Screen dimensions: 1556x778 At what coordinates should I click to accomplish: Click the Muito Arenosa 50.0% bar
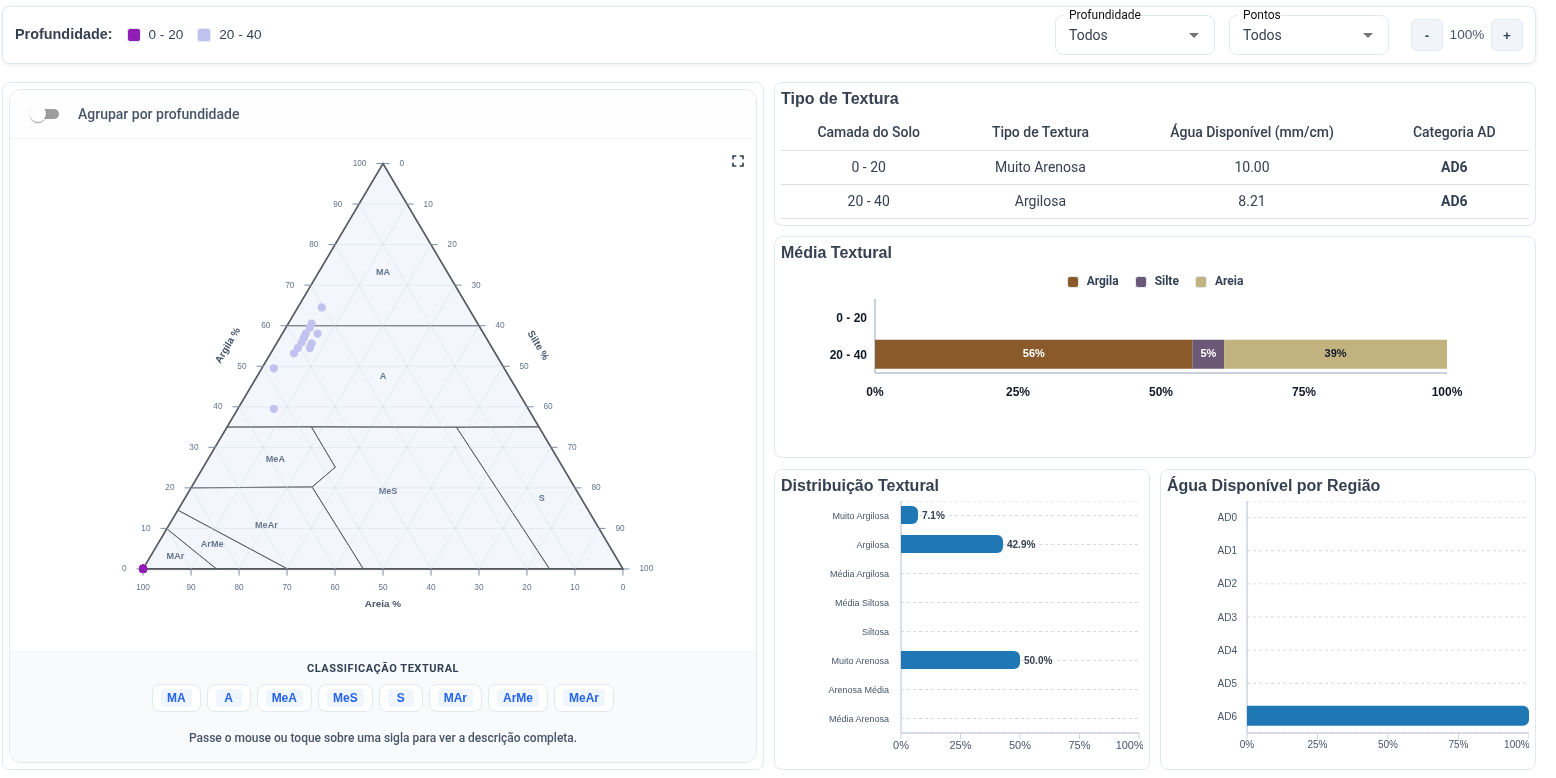[960, 660]
